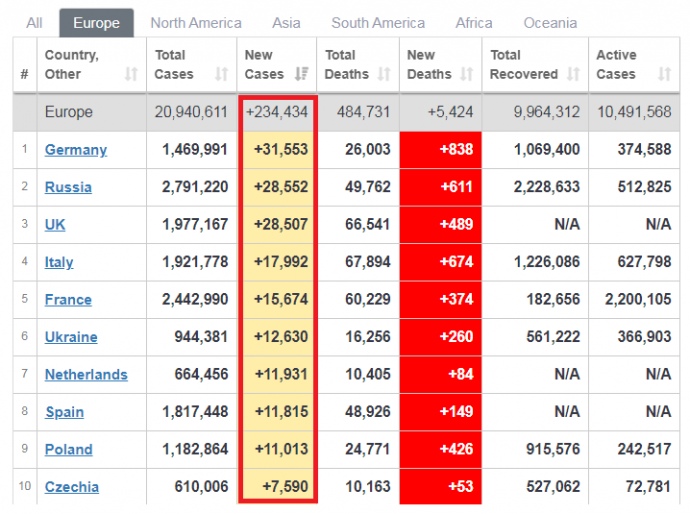Image resolution: width=690 pixels, height=514 pixels.
Task: Click New Cases descending sort icon
Action: click(x=302, y=74)
